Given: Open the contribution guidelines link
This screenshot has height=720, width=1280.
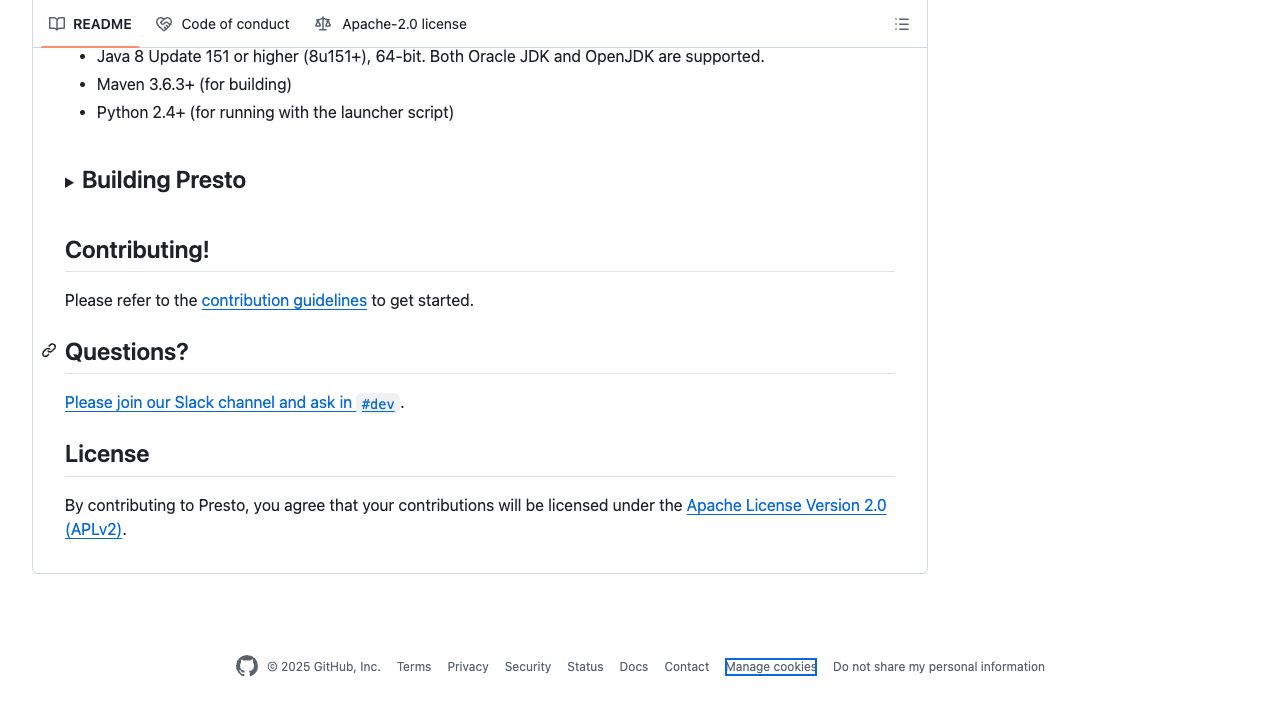Looking at the screenshot, I should pos(284,300).
